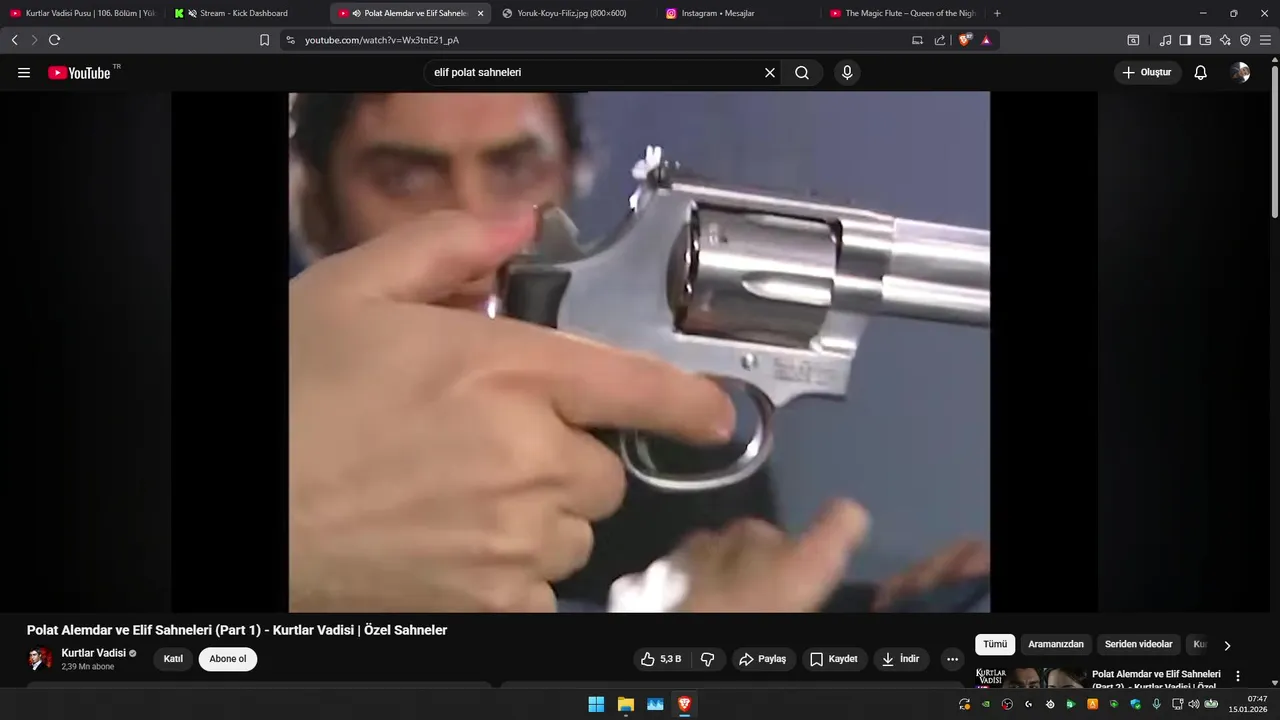The width and height of the screenshot is (1280, 720).
Task: Open Leo AI sparkle icon
Action: 1225,40
